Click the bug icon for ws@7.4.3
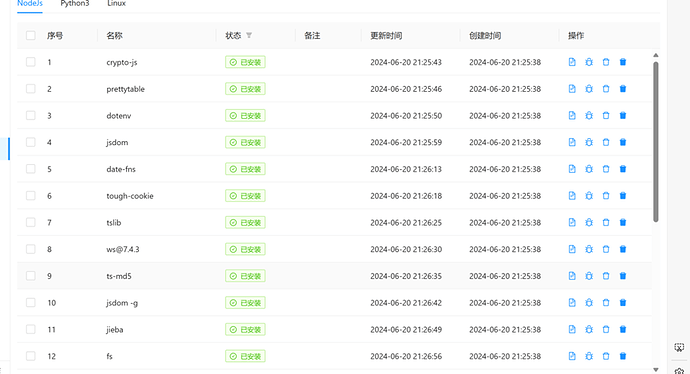This screenshot has width=690, height=374. tap(589, 249)
